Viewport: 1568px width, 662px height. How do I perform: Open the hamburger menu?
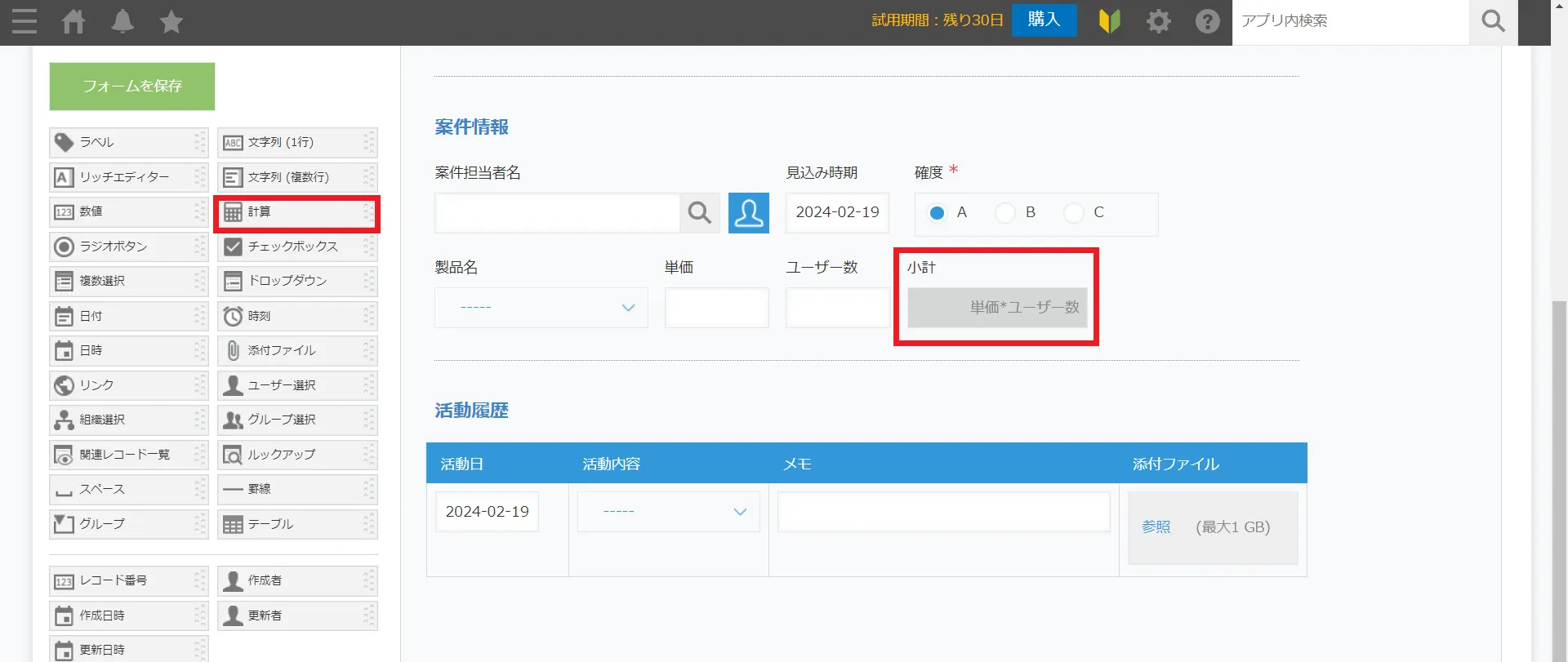pos(24,21)
